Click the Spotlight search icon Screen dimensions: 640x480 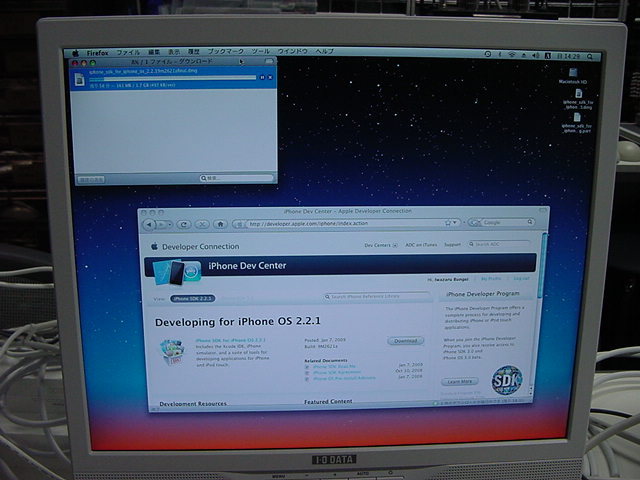click(x=590, y=56)
